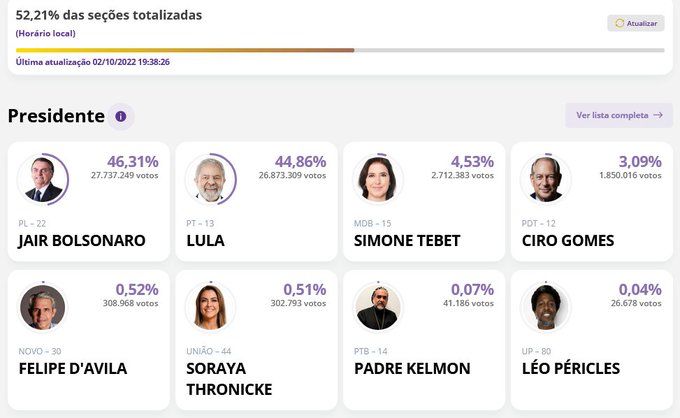Select Léo Péricles's candidate photo

click(x=546, y=307)
